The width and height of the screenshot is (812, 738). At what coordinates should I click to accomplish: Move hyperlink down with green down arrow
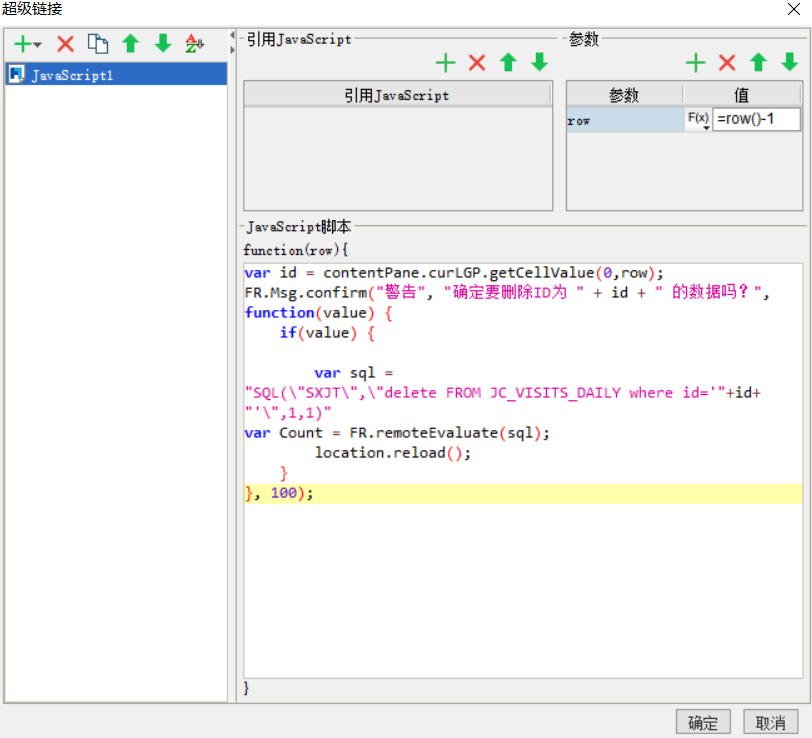coord(162,43)
